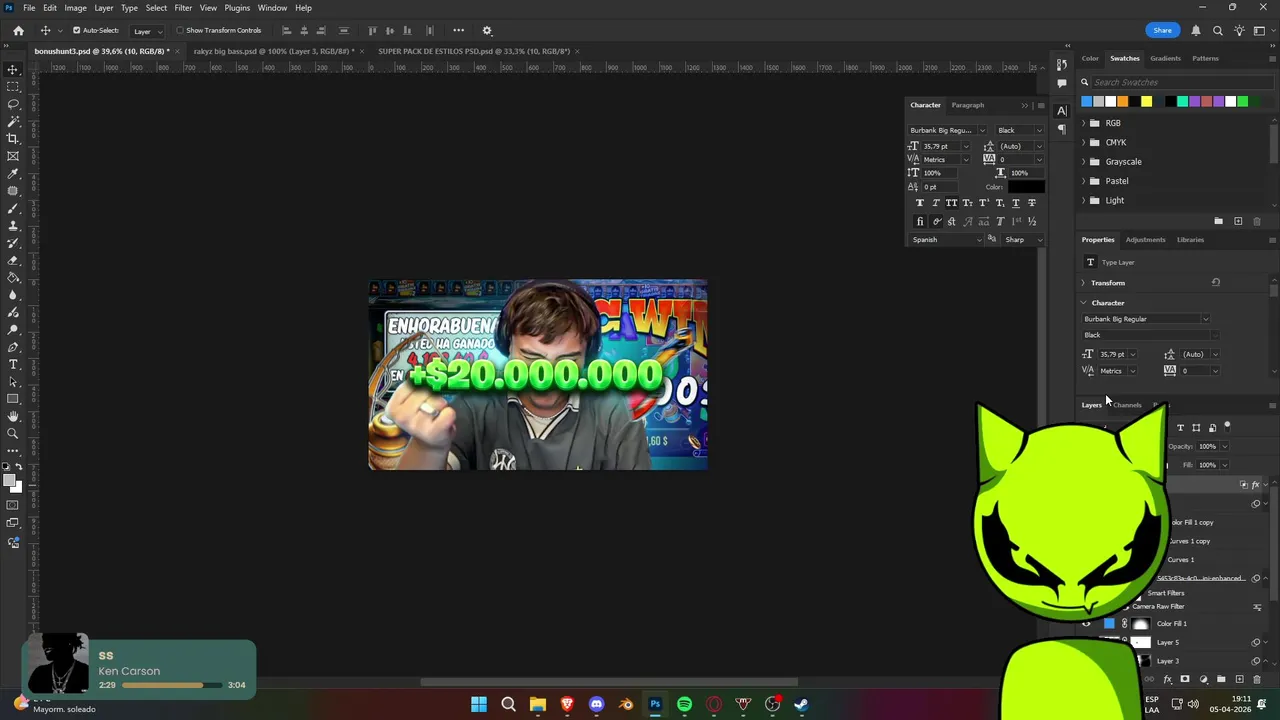Select the Rectangular Marquee tool
Image resolution: width=1280 pixels, height=720 pixels.
coord(13,87)
